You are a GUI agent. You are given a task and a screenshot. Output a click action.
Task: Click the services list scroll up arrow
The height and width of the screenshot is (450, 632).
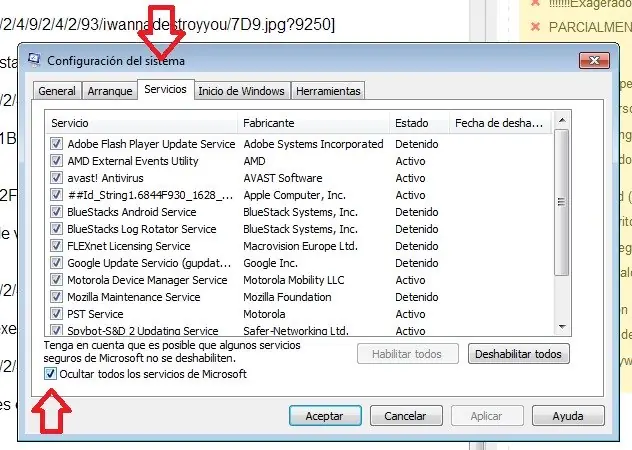click(562, 120)
